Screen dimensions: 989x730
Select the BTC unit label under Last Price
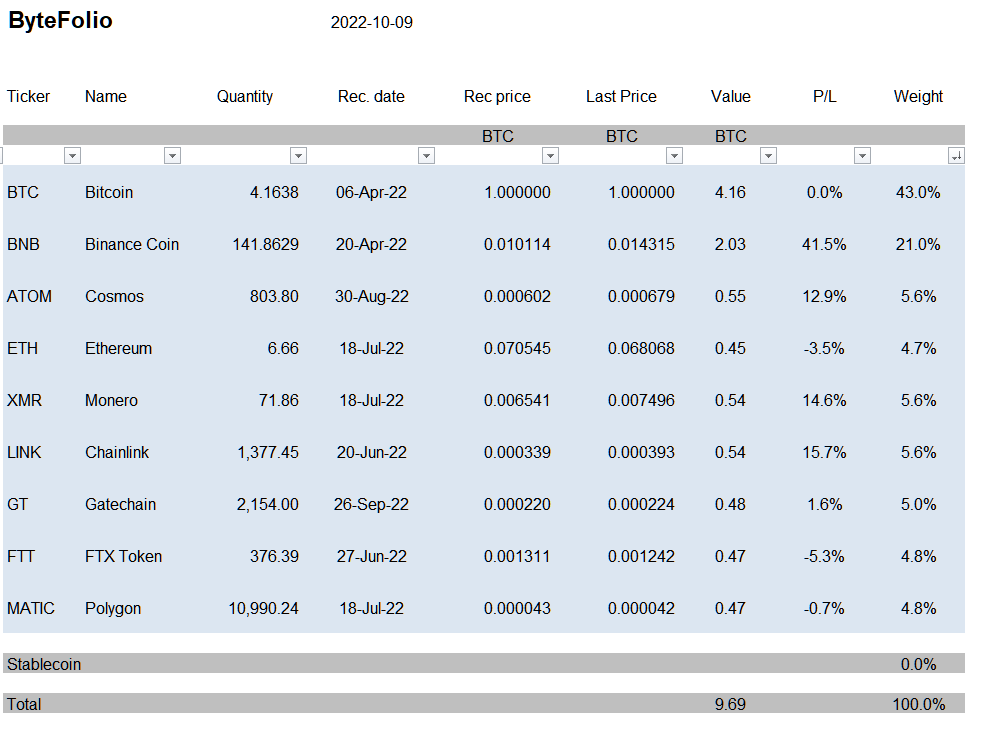pos(622,136)
